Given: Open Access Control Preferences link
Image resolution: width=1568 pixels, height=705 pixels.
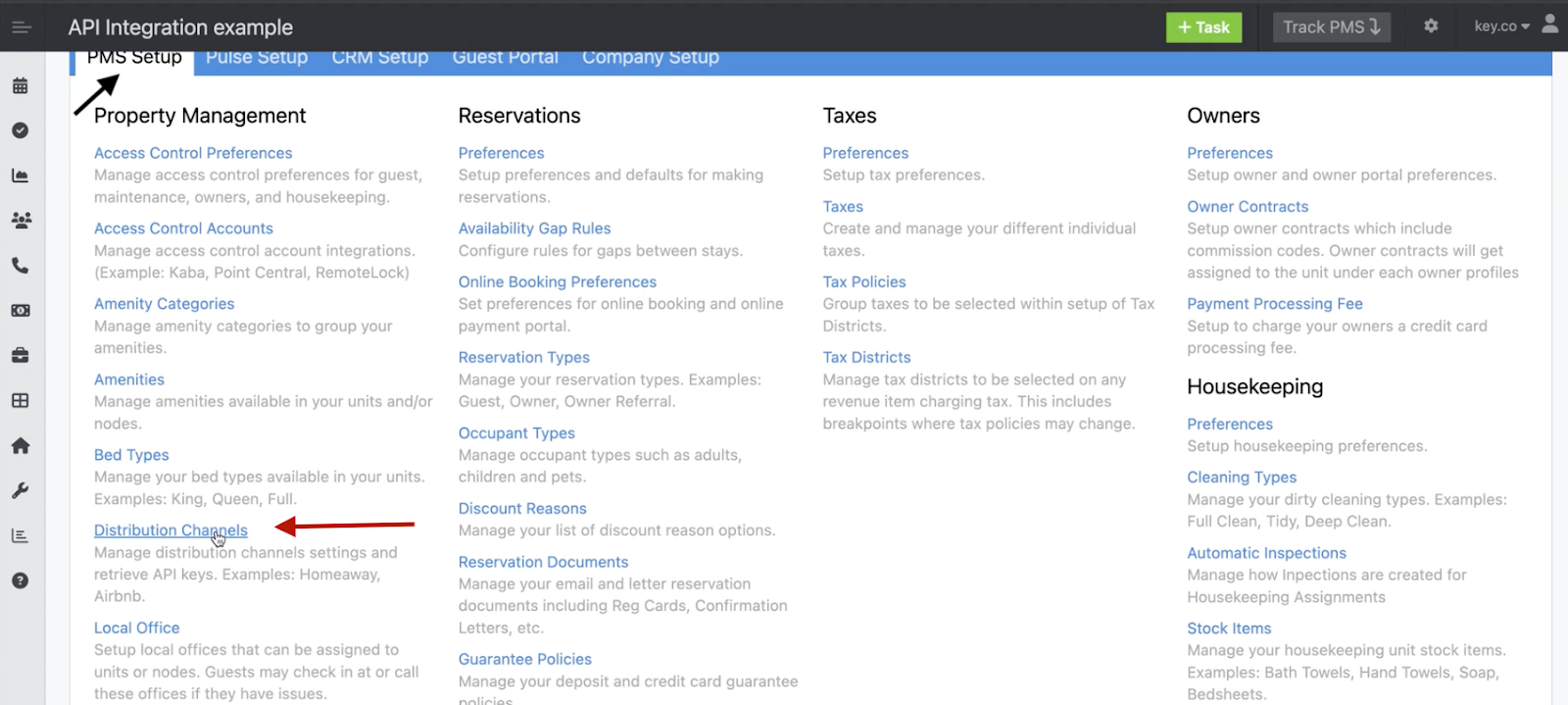Looking at the screenshot, I should [193, 153].
